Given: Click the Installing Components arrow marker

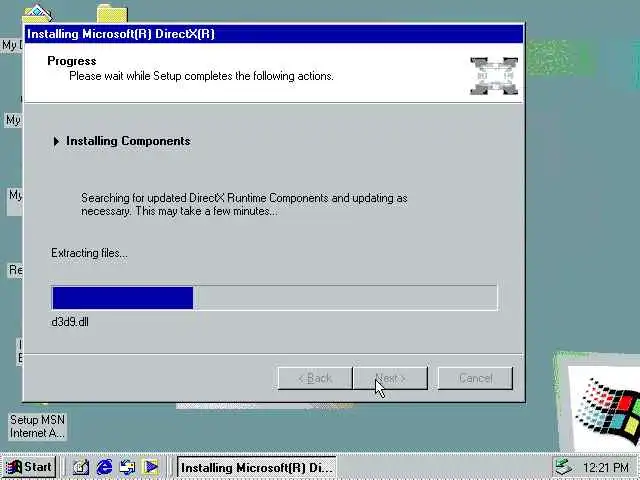Looking at the screenshot, I should click(x=56, y=141).
